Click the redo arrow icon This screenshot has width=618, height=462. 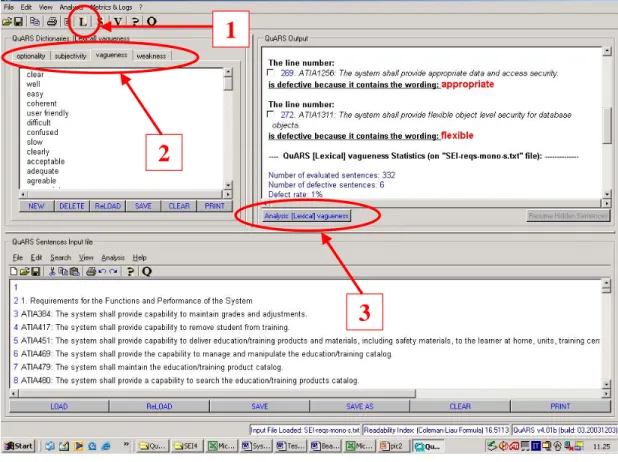(114, 271)
